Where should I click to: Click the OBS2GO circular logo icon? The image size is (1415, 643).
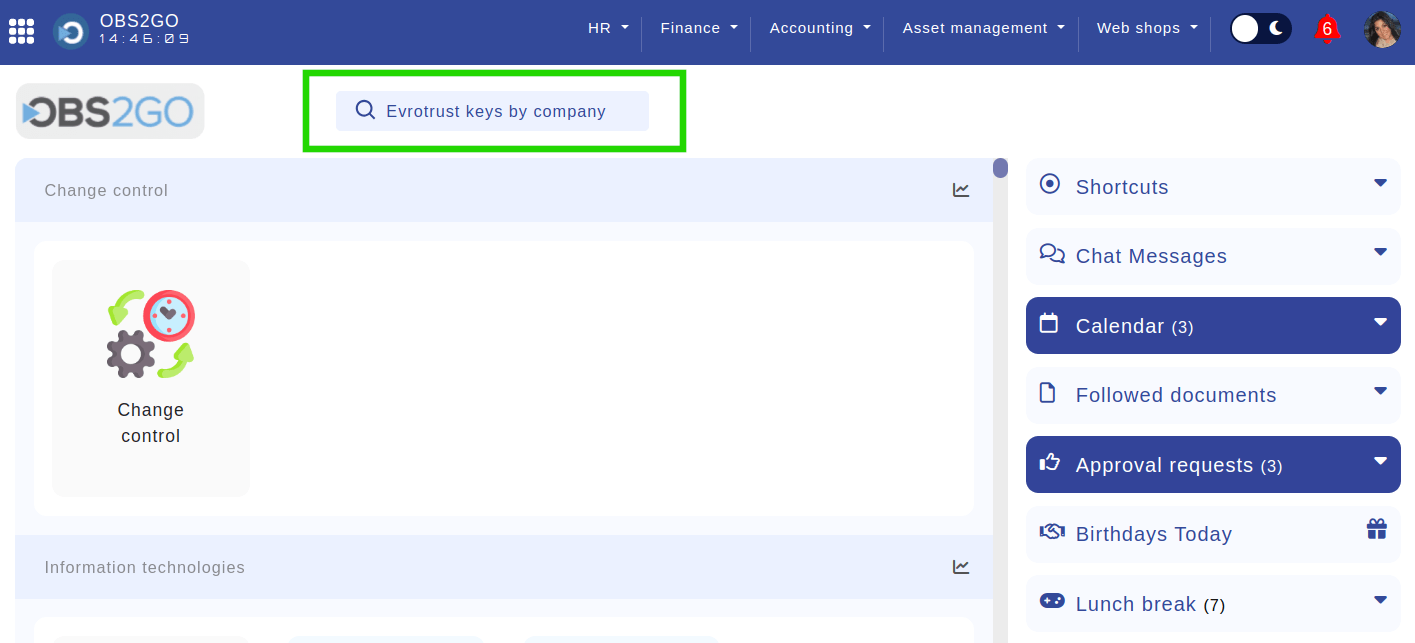tap(70, 31)
